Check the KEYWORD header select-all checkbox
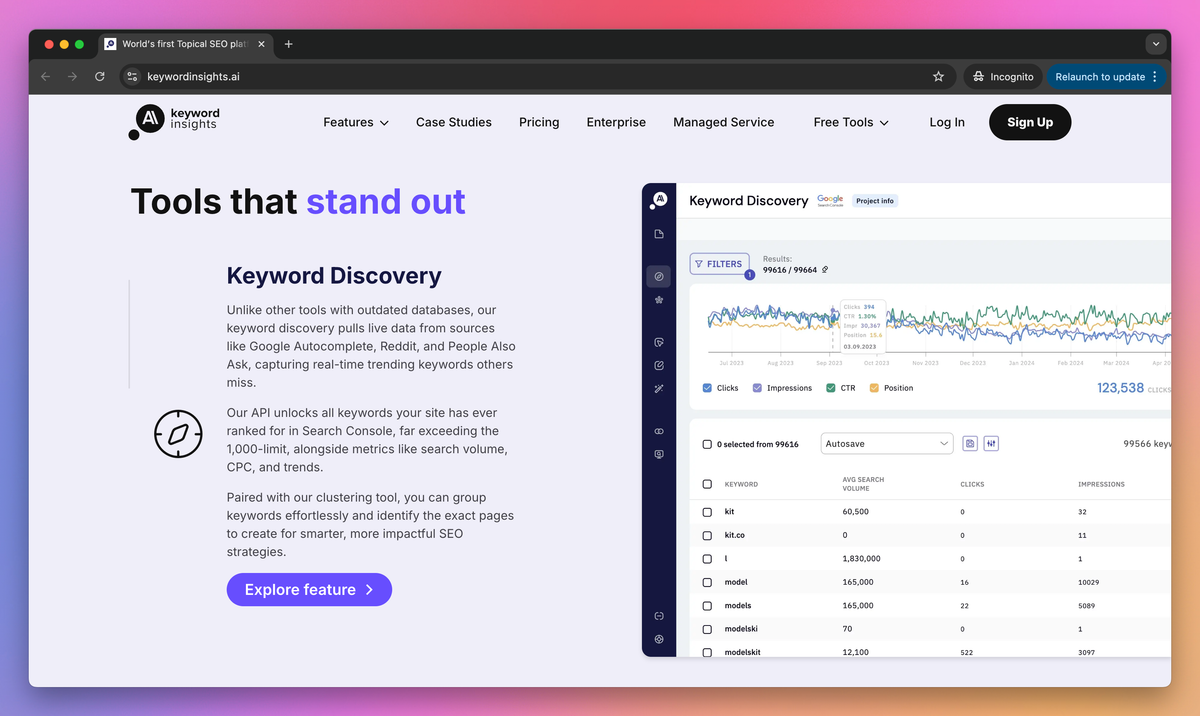 click(x=708, y=484)
